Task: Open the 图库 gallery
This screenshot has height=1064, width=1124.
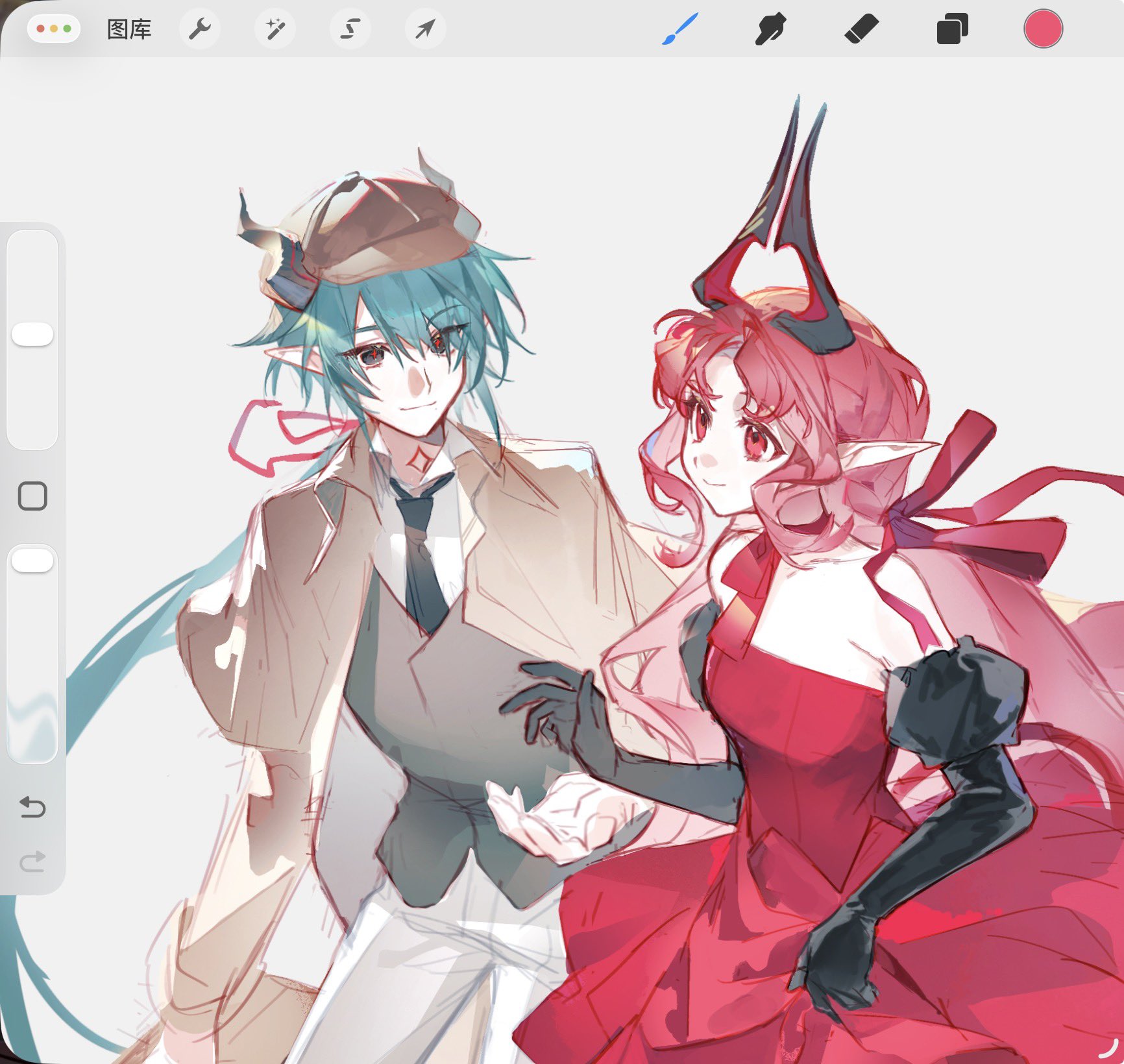Action: (x=129, y=29)
